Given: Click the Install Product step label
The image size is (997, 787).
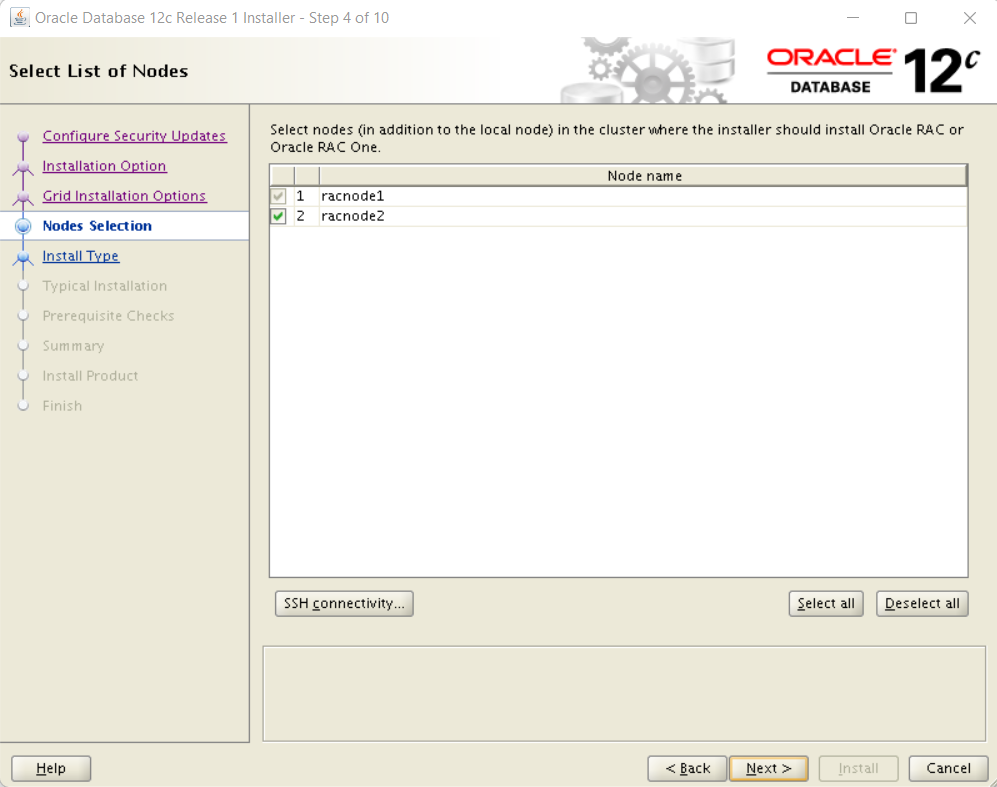Looking at the screenshot, I should pos(90,375).
